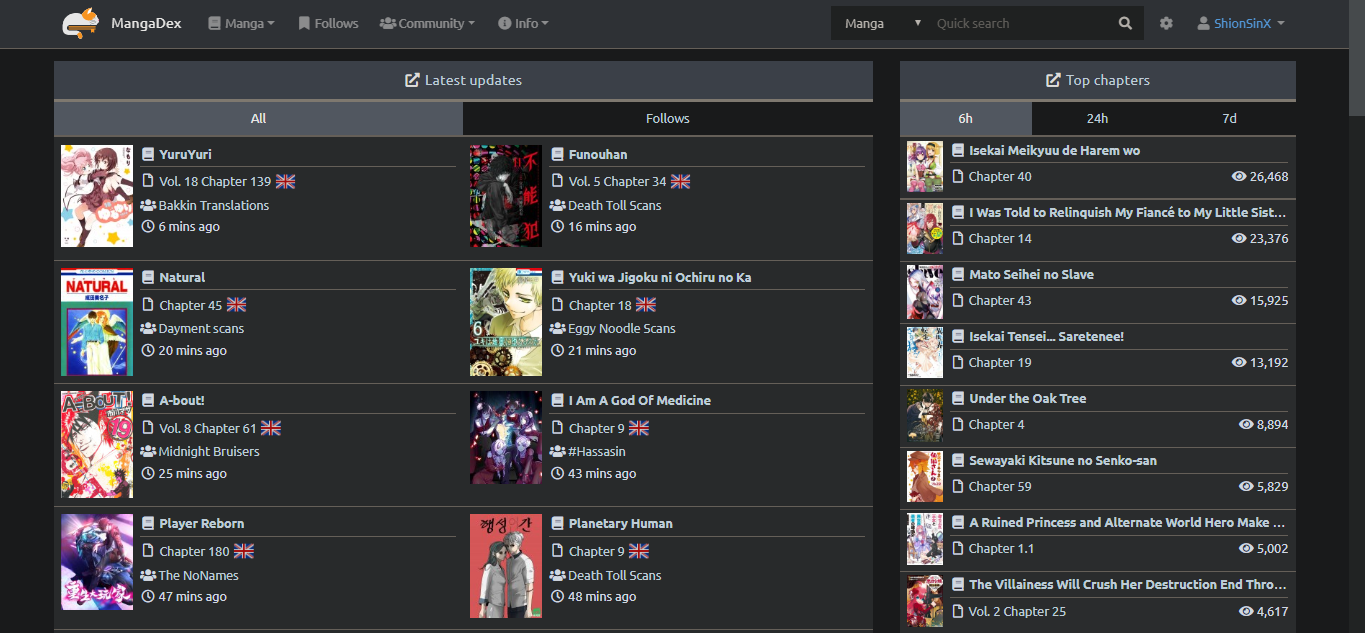
Task: Open the Isekai Meikyuu de Harem wo cover
Action: (925, 167)
